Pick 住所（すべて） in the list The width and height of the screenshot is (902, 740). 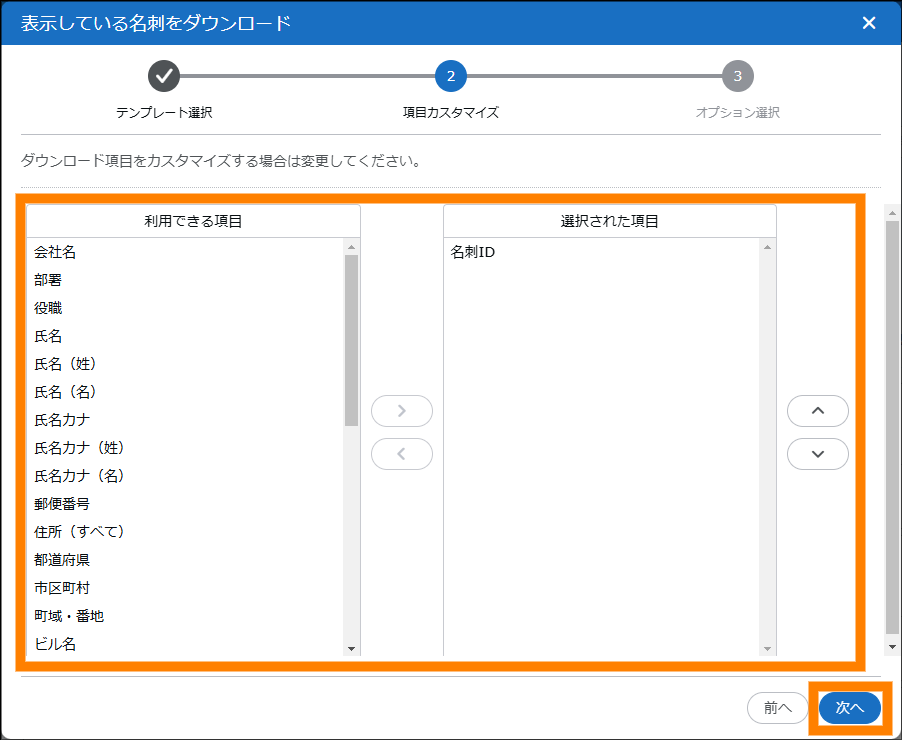[79, 532]
